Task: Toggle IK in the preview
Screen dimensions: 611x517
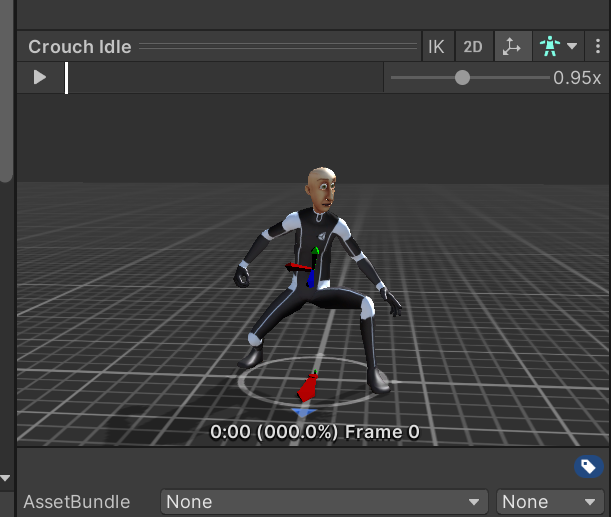Action: click(x=436, y=47)
